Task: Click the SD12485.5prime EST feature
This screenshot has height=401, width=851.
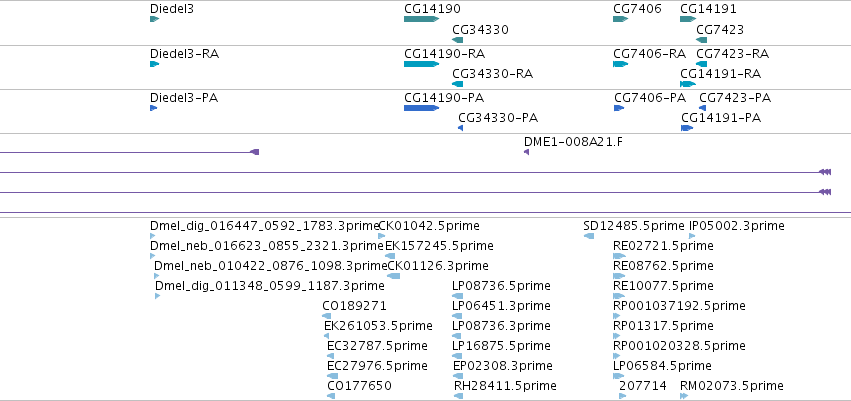Action: (589, 236)
